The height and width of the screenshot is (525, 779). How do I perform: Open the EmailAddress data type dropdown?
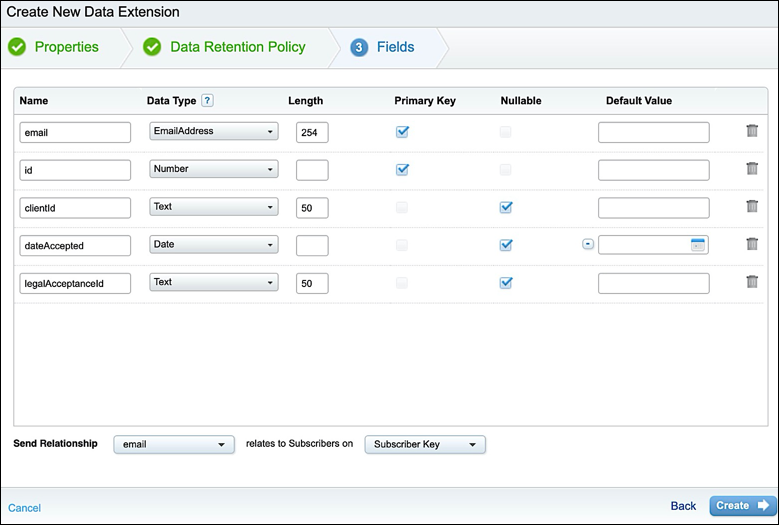[x=213, y=131]
